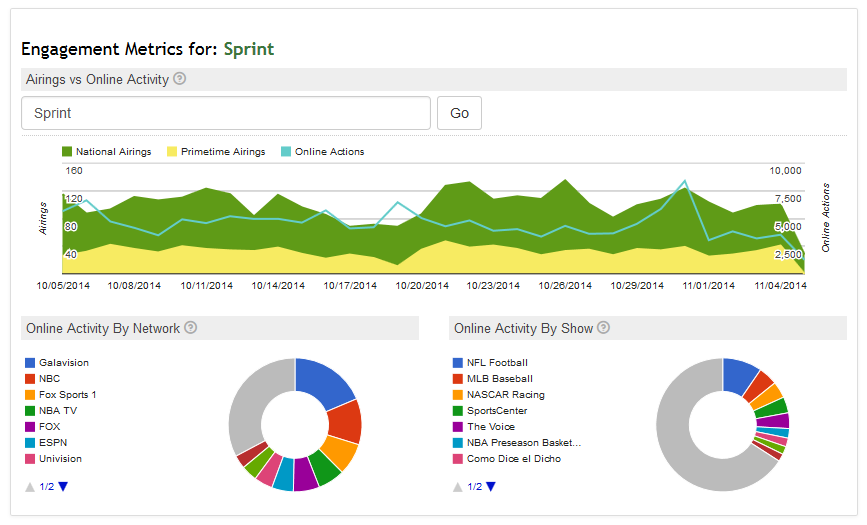Select the NFL Football blue swatch
This screenshot has height=525, width=867.
(x=458, y=363)
